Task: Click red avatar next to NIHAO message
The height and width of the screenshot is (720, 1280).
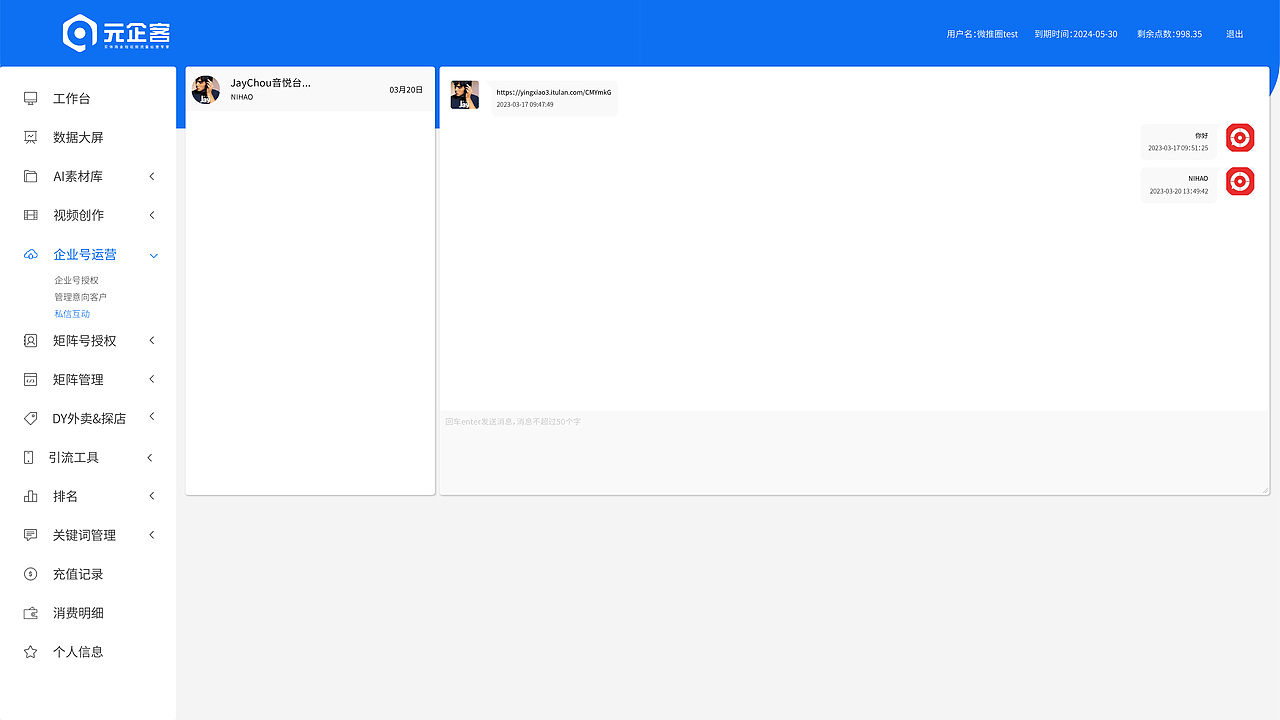Action: pos(1240,181)
